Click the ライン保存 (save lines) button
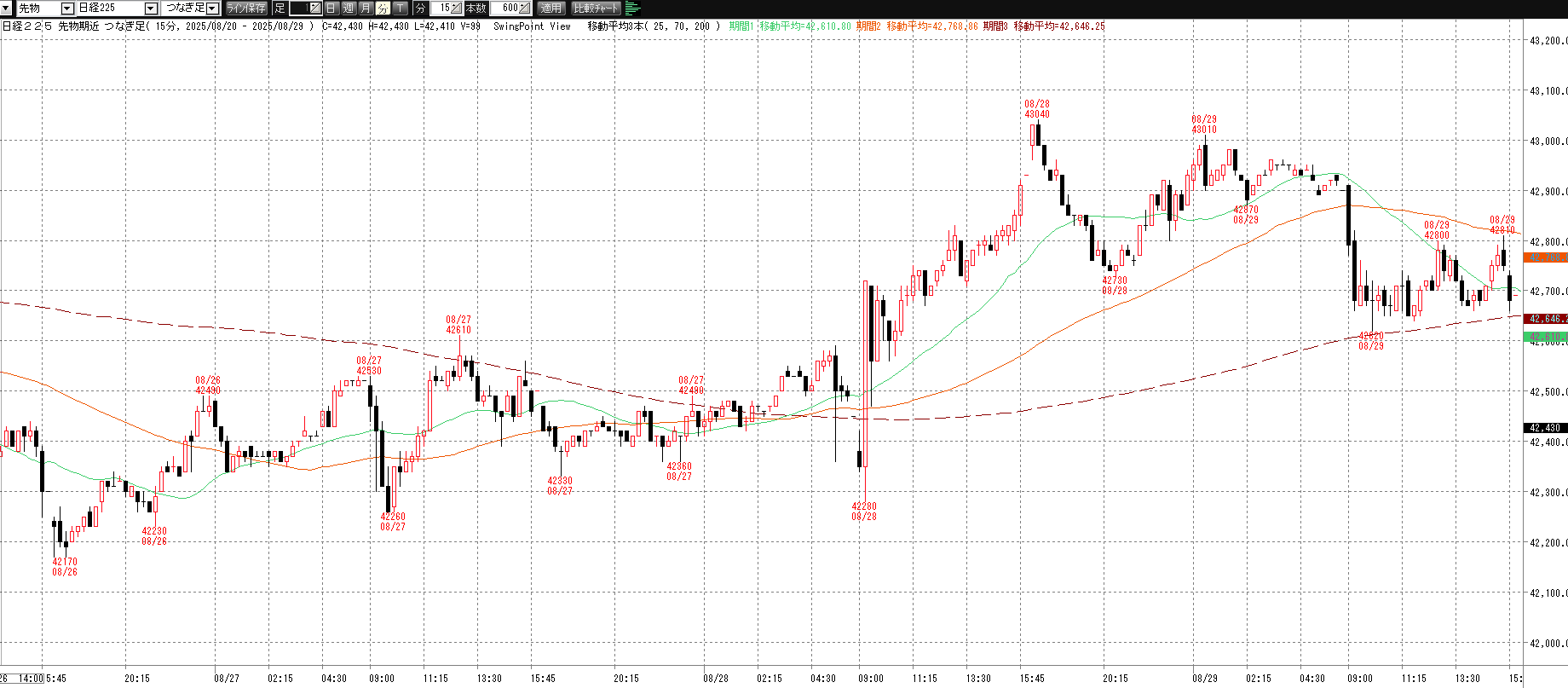The image size is (1568, 688). [x=246, y=8]
